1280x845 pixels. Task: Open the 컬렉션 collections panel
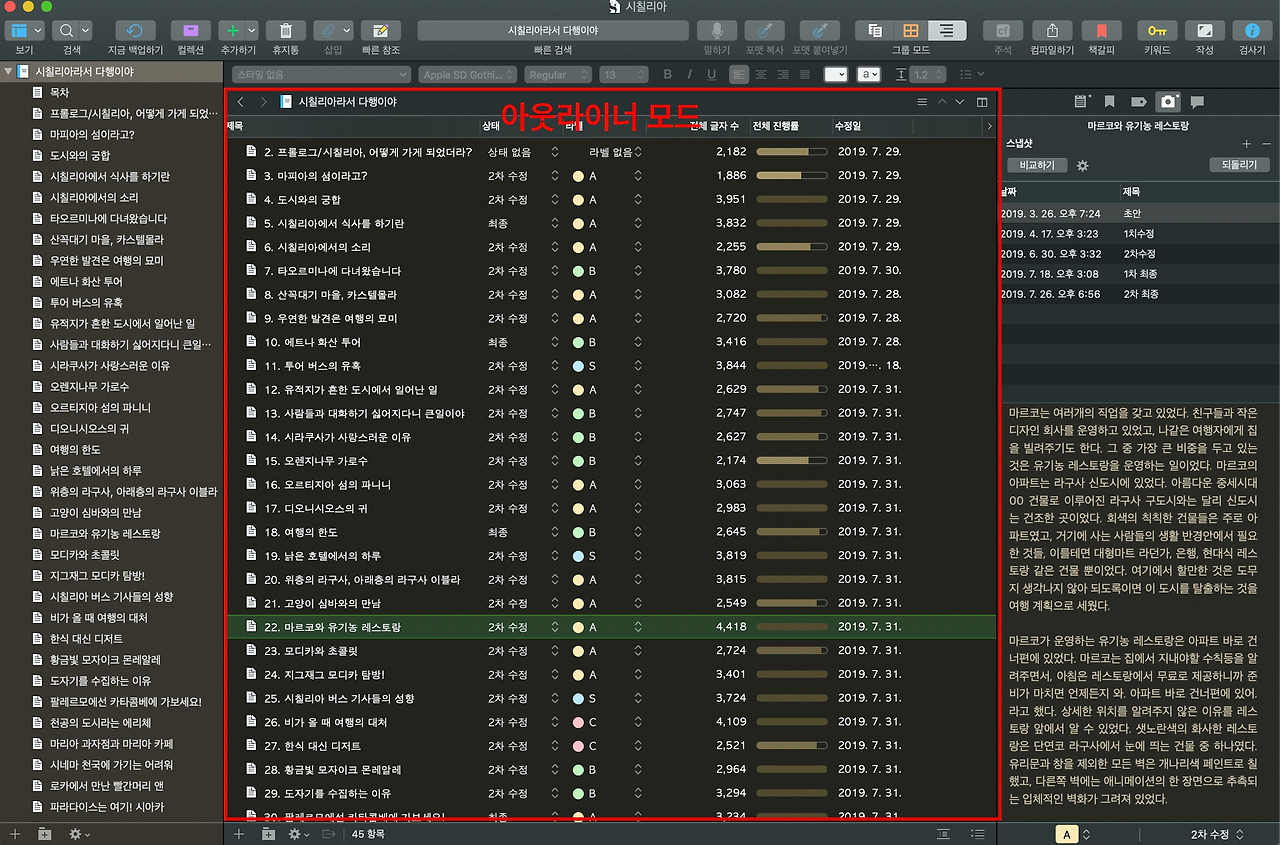[190, 31]
